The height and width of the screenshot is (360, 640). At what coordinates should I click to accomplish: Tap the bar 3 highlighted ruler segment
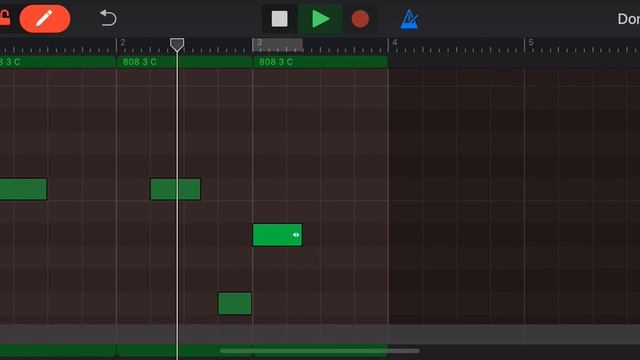(278, 44)
